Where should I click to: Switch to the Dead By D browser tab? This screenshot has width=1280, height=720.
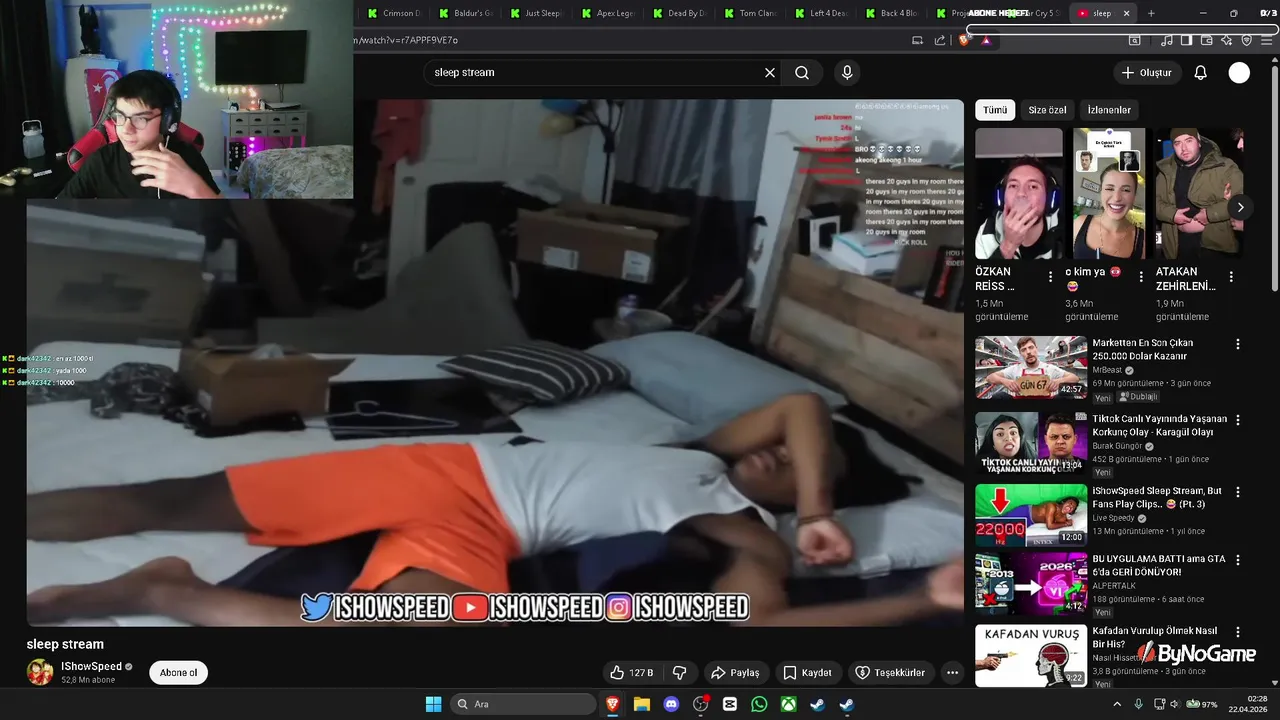(680, 13)
